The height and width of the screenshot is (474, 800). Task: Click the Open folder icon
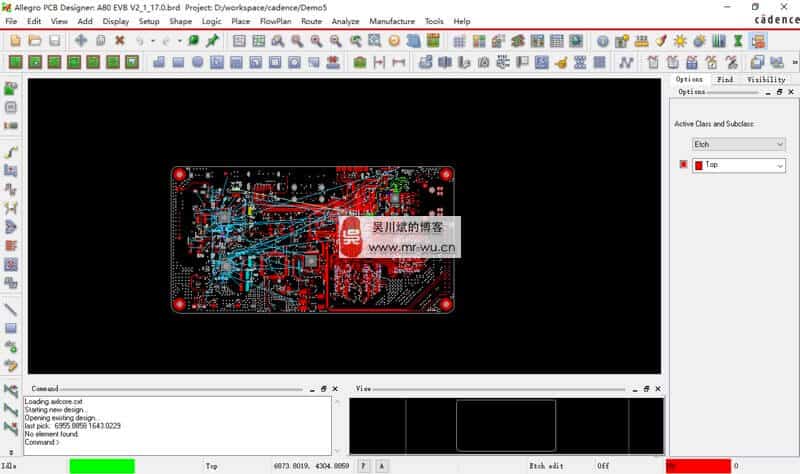point(35,41)
